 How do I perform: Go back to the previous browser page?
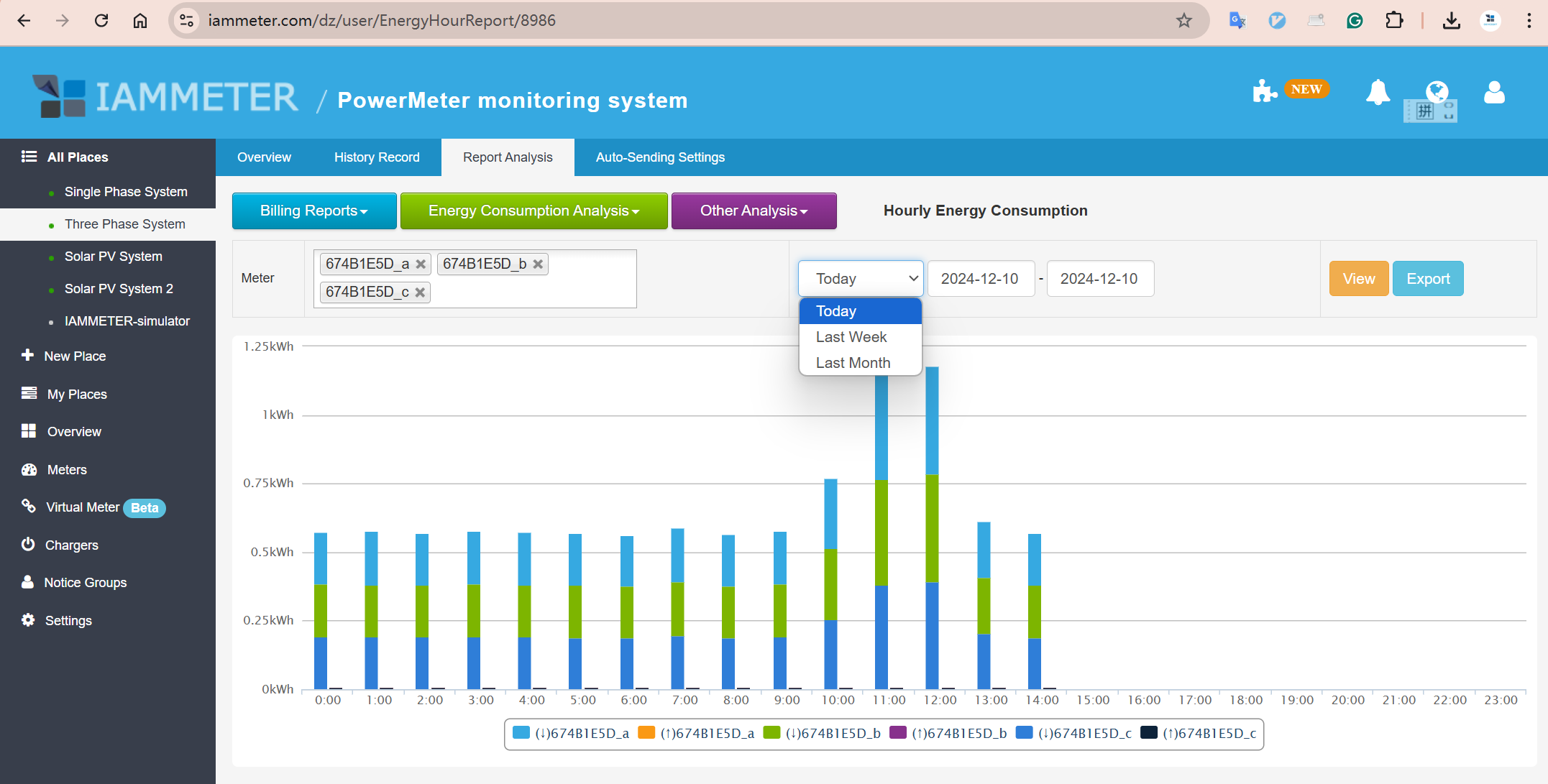(x=24, y=20)
